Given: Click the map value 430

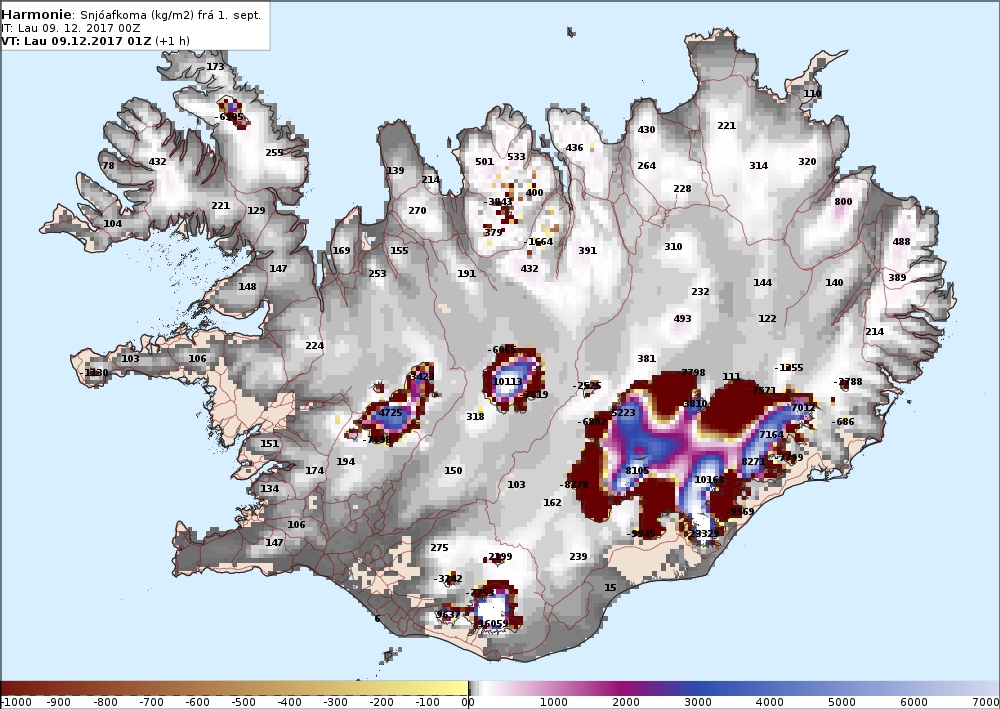Looking at the screenshot, I should (x=647, y=129).
